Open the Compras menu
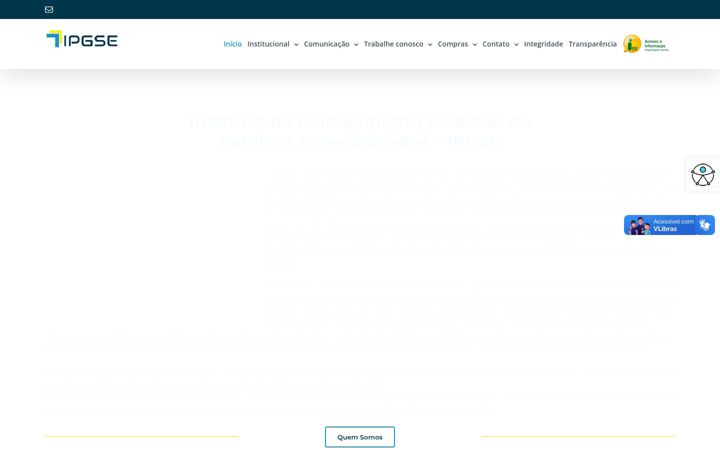The image size is (720, 450). (x=453, y=44)
